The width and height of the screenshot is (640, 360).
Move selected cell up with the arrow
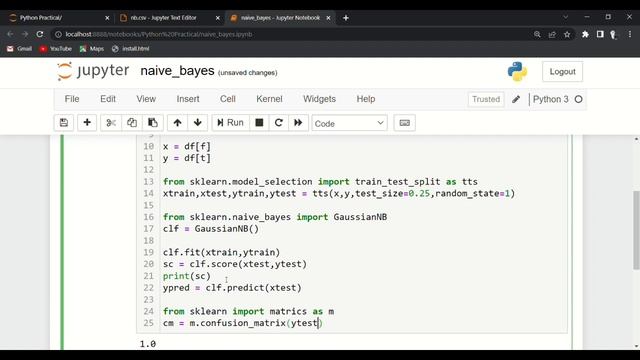click(177, 123)
